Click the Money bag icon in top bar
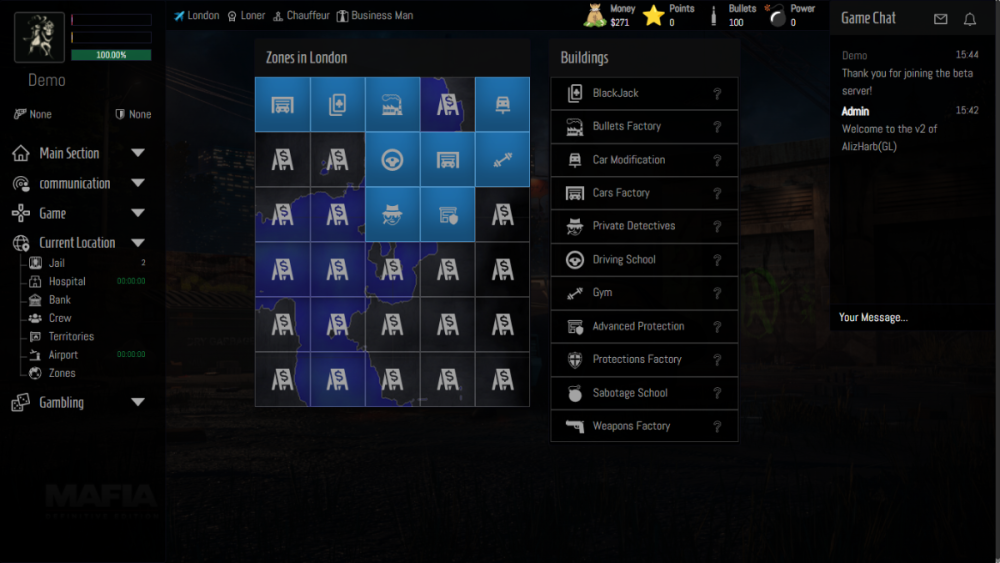The width and height of the screenshot is (1000, 563). (x=595, y=15)
